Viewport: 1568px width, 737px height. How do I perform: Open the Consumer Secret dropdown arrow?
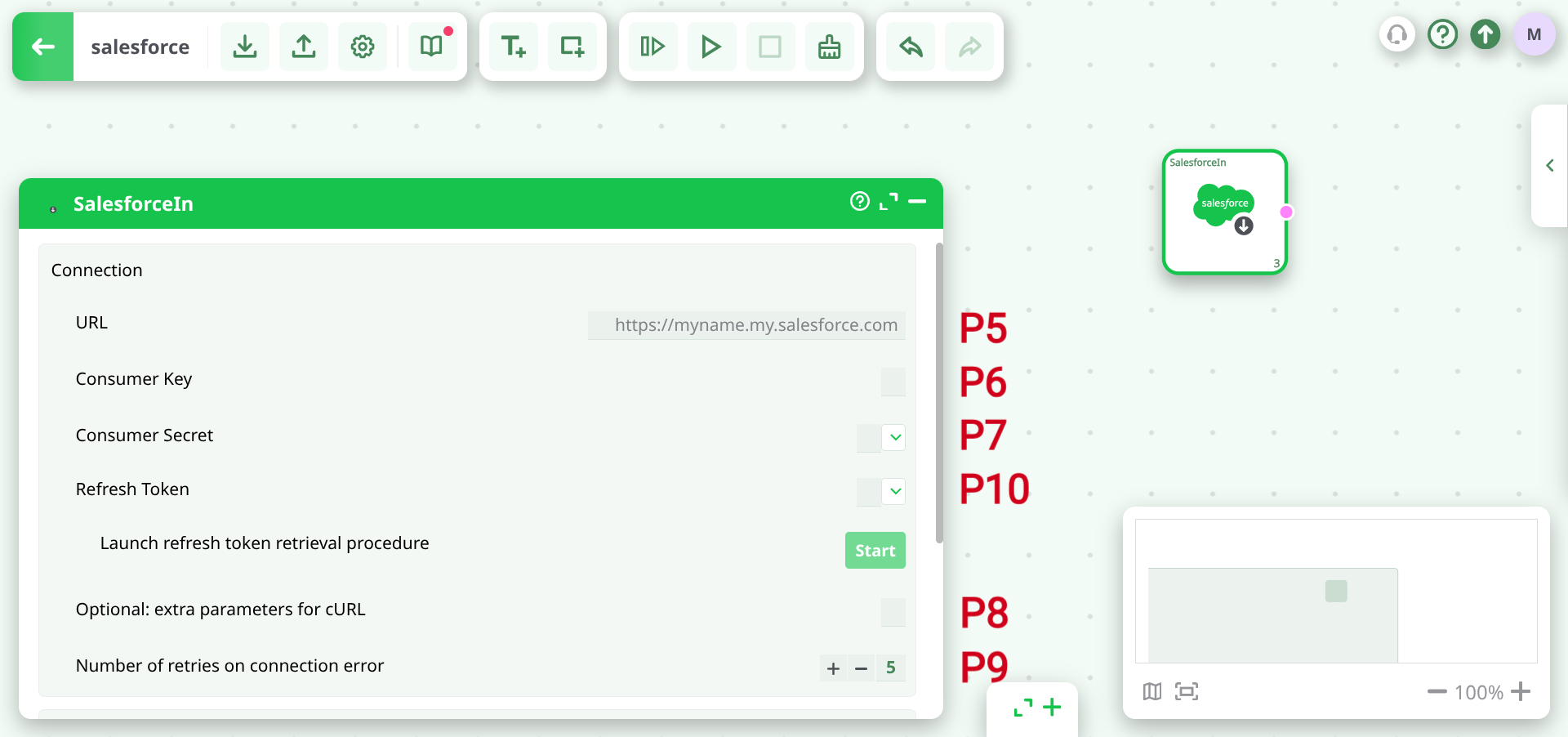(895, 437)
